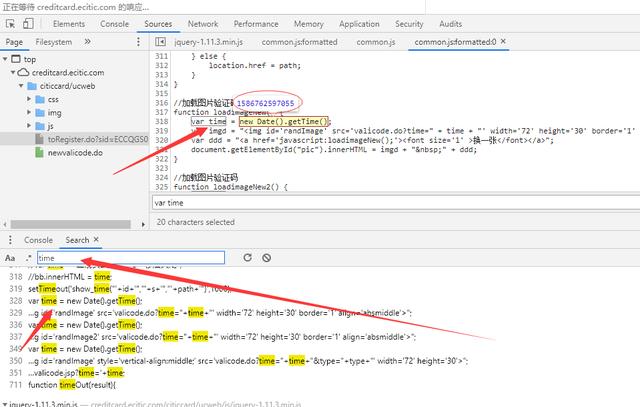Open the common.js file tab

(x=376, y=42)
